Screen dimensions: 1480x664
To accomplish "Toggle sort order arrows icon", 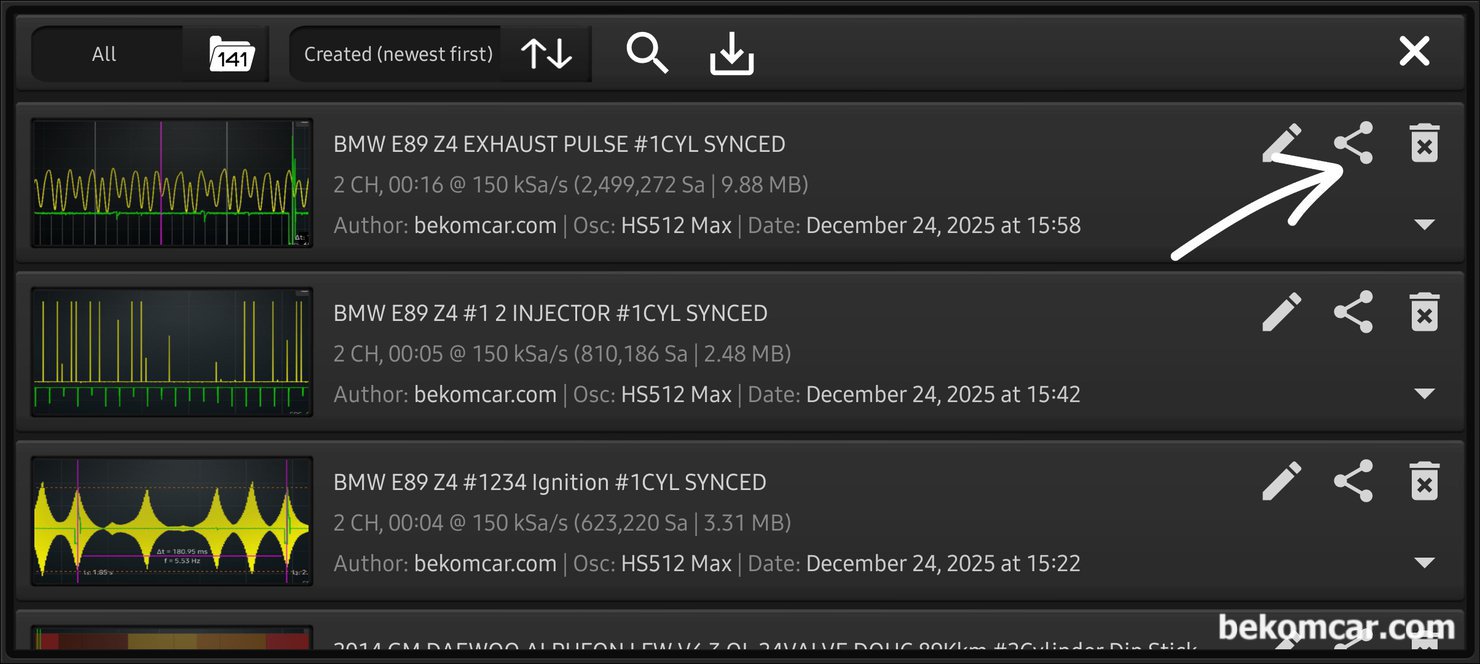I will tap(546, 54).
